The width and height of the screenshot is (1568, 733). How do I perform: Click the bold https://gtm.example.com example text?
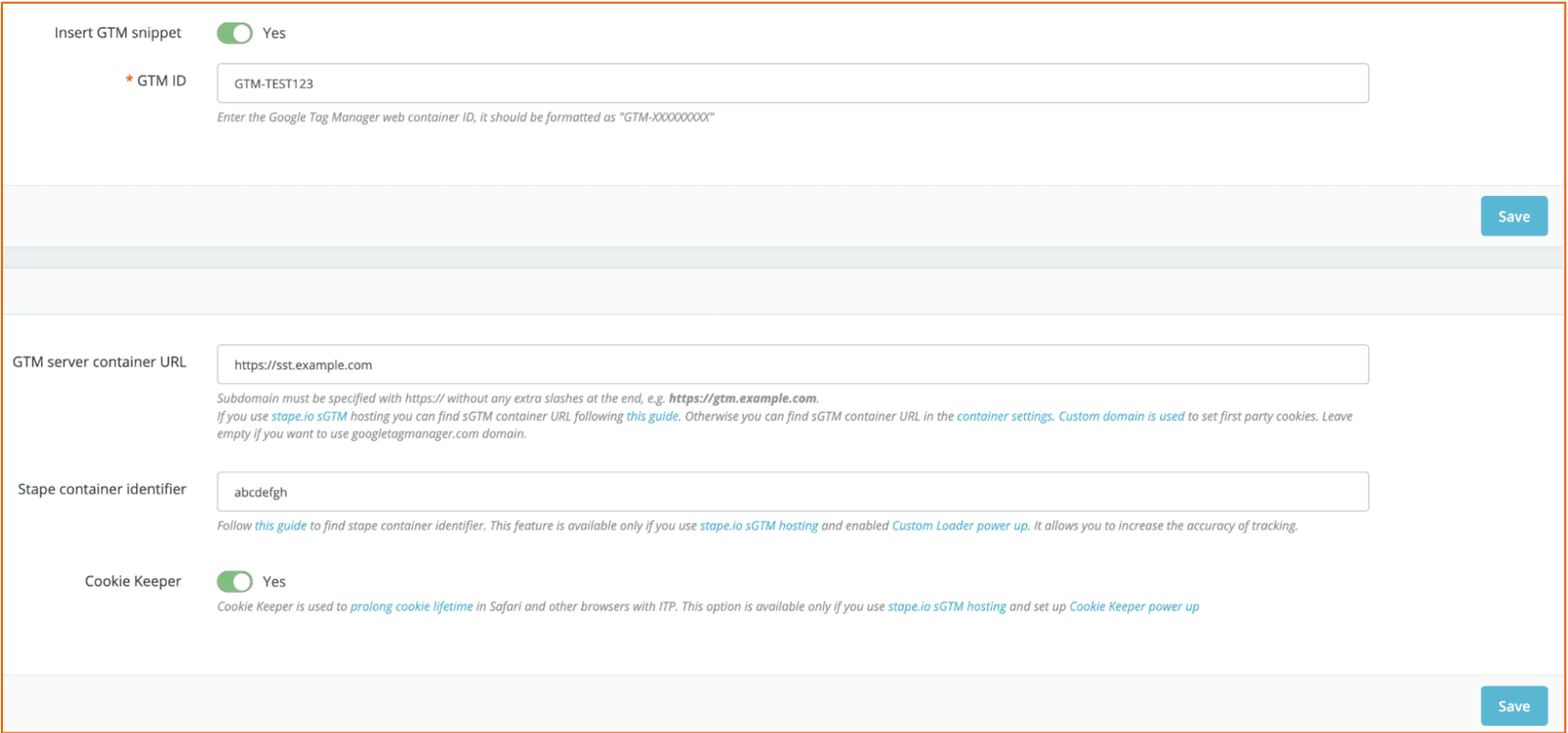click(x=743, y=399)
